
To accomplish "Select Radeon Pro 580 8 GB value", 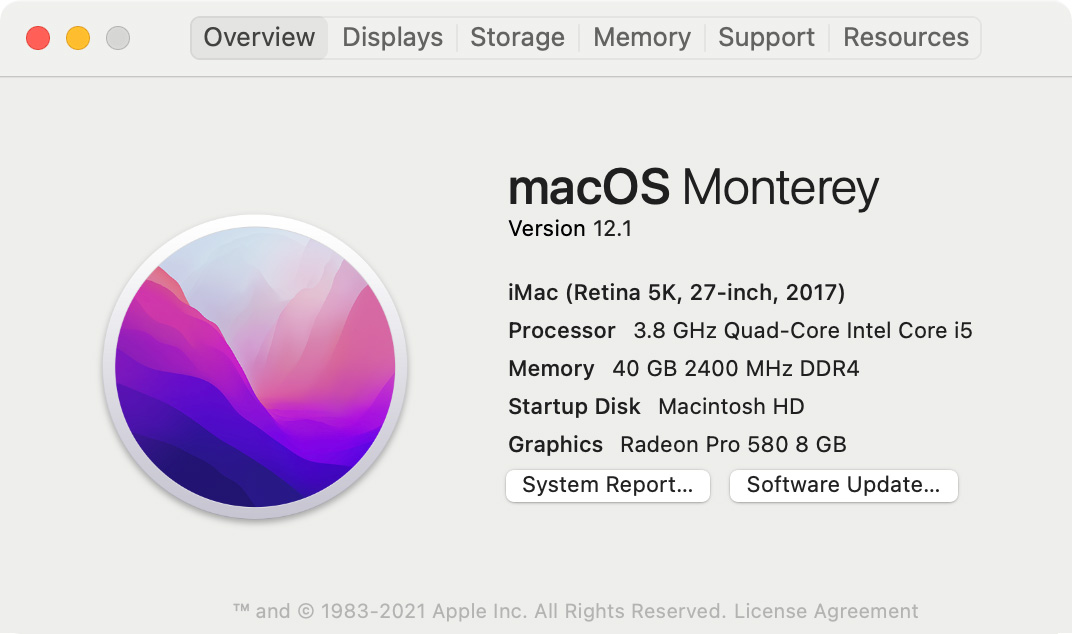I will [733, 445].
